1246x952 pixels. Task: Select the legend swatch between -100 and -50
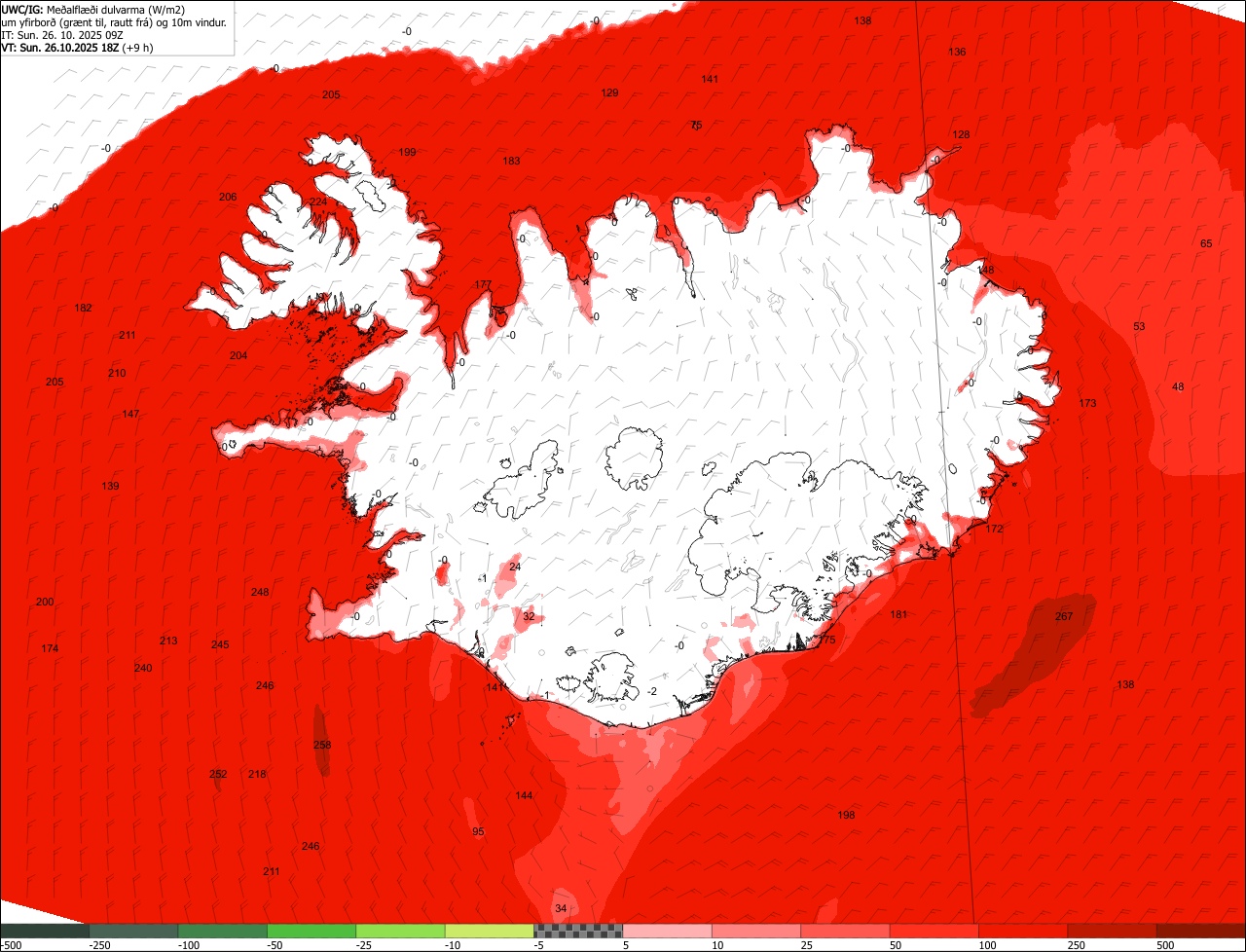point(222,931)
